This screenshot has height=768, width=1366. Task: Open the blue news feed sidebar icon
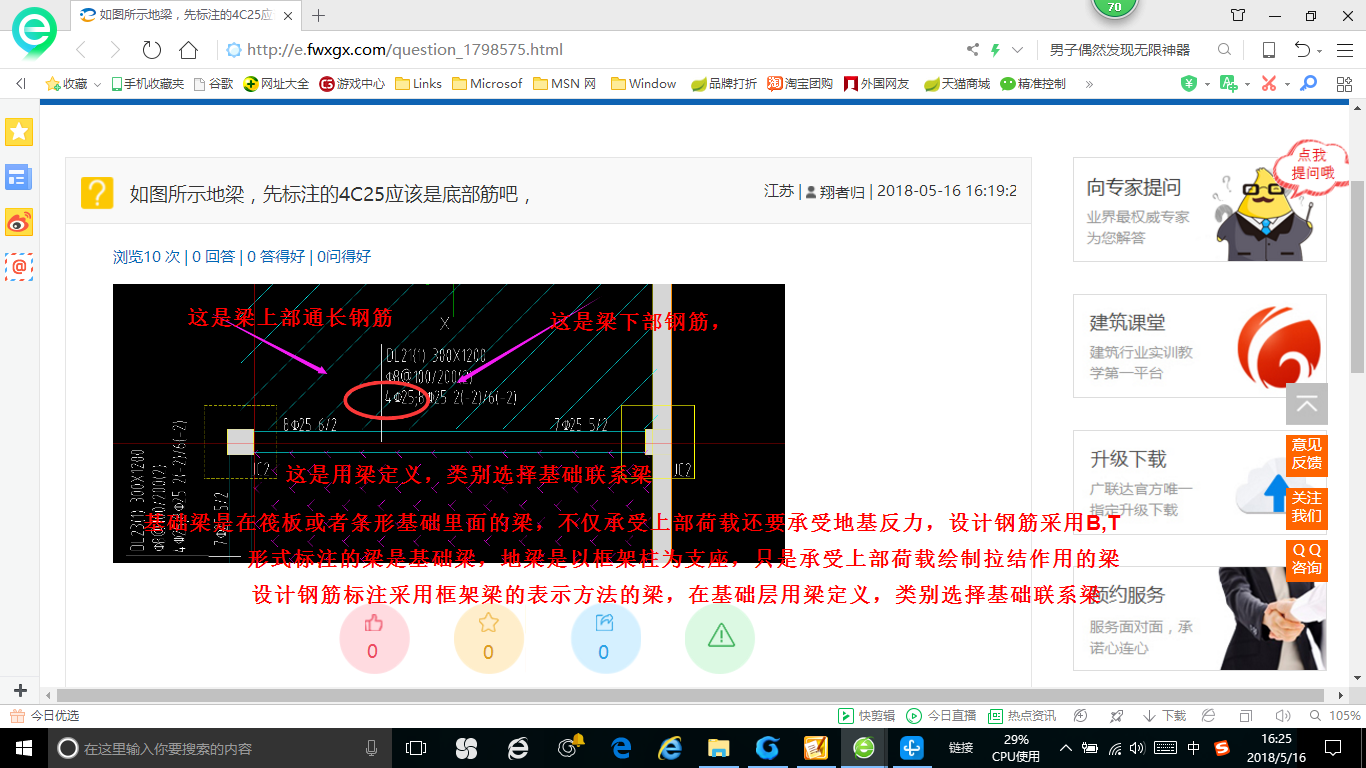point(19,177)
